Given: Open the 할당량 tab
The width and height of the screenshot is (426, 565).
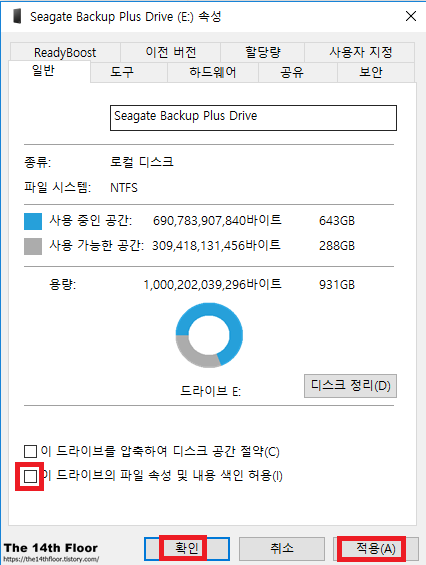Looking at the screenshot, I should point(262,53).
